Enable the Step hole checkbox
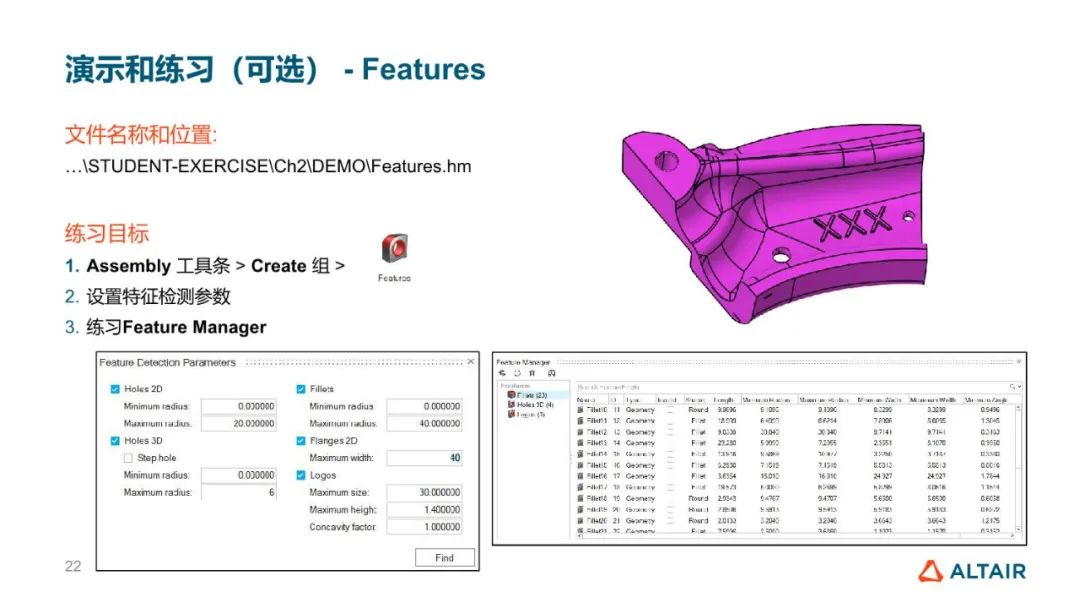Viewport: 1080px width, 608px height. pyautogui.click(x=128, y=458)
